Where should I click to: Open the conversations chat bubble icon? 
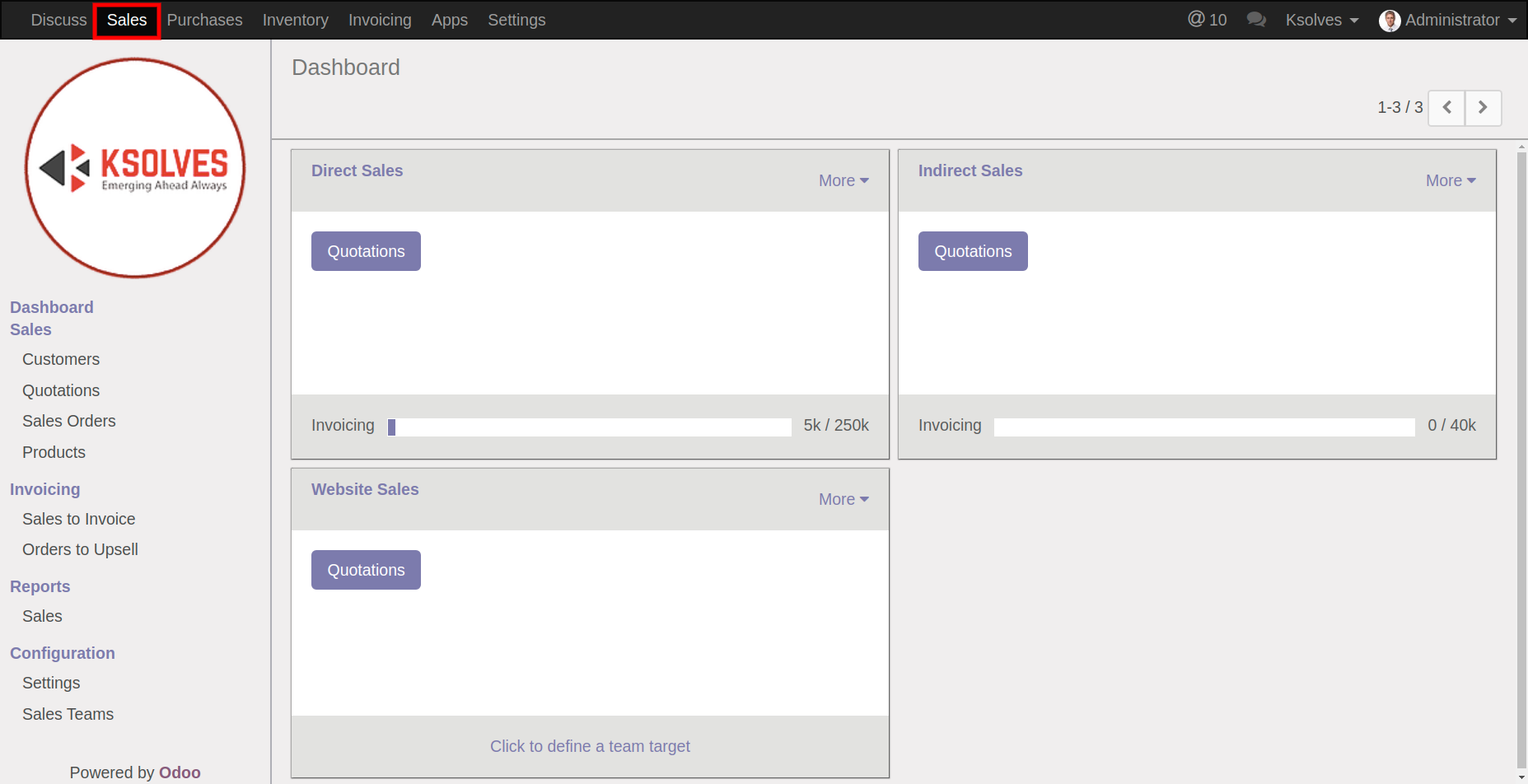[x=1255, y=20]
